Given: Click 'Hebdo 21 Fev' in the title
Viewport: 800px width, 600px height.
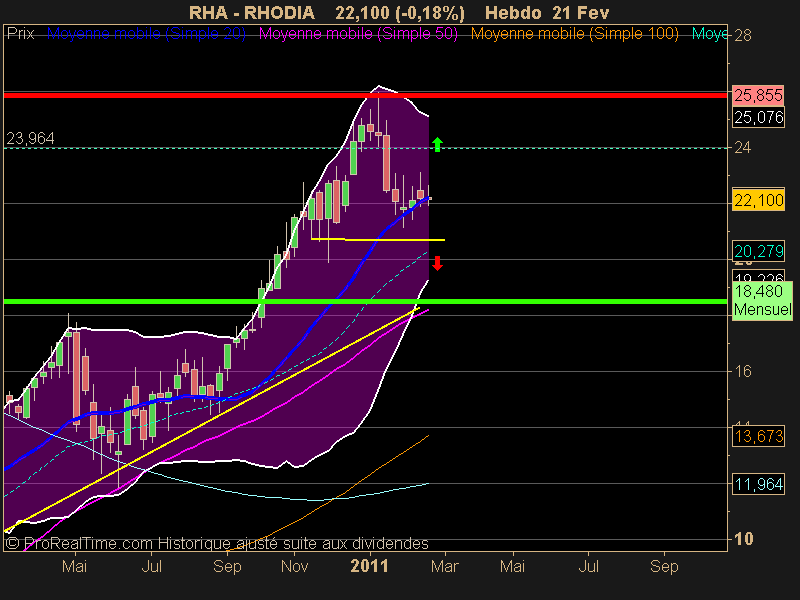Looking at the screenshot, I should pyautogui.click(x=547, y=13).
